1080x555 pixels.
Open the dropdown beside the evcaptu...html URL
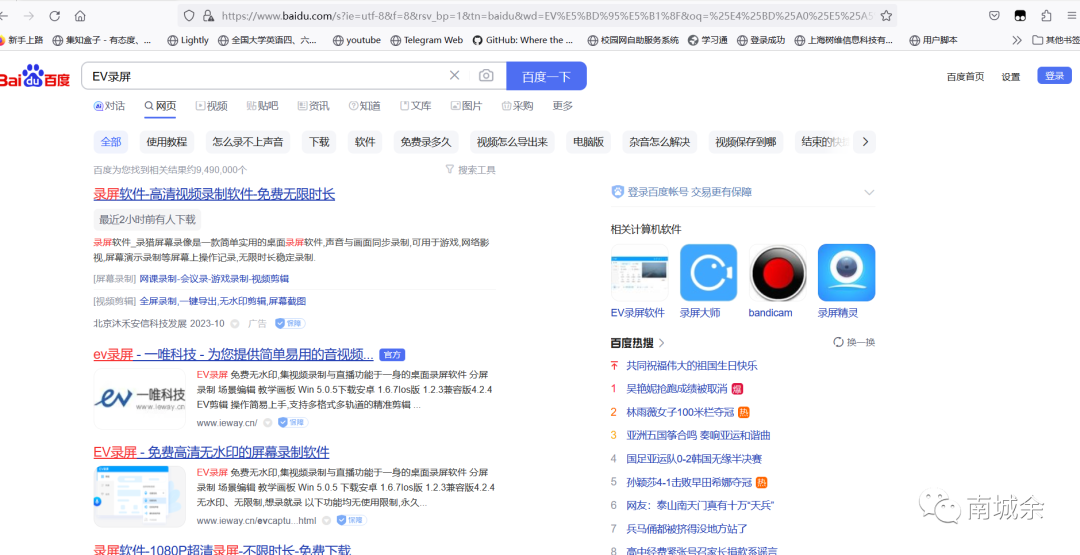point(326,520)
